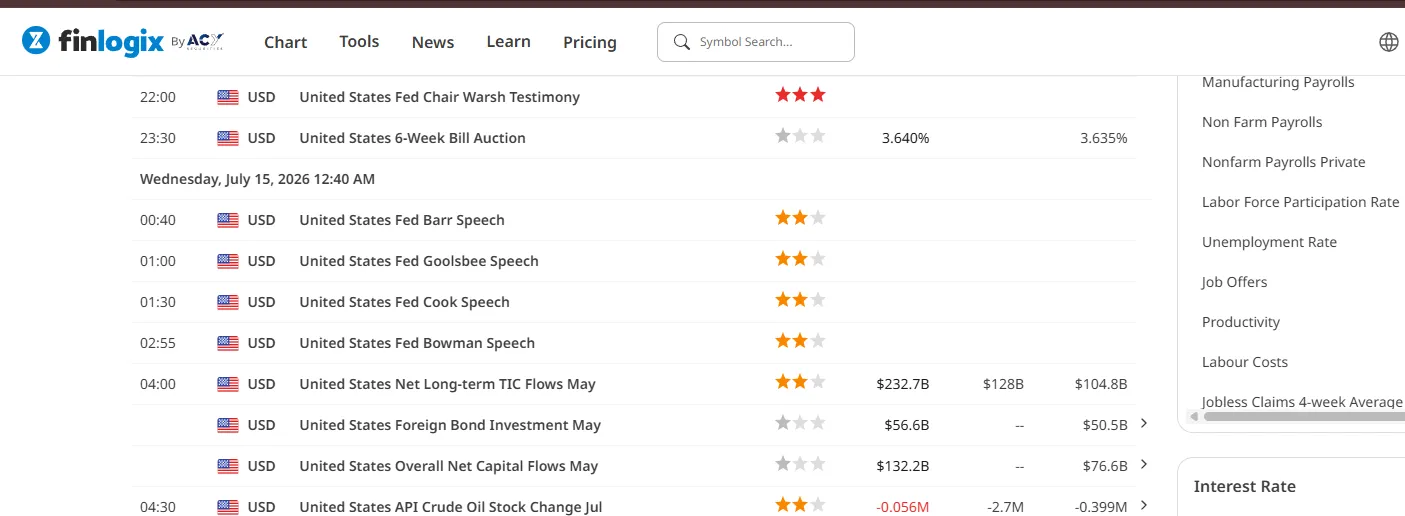Open the Unemployment Rate indicator link
The image size is (1405, 516).
(1269, 242)
